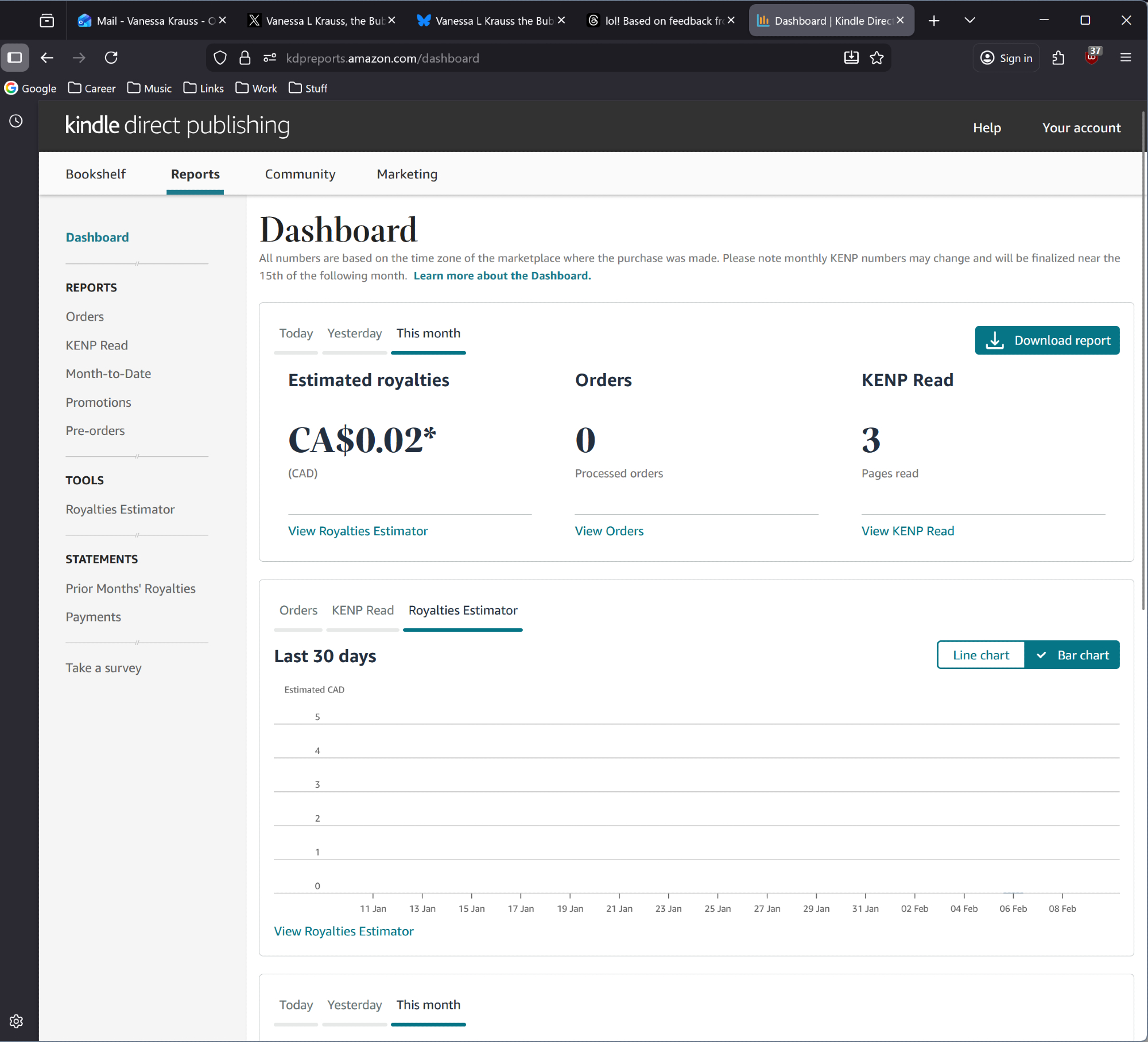
Task: Switch summary to Today tab
Action: [296, 333]
